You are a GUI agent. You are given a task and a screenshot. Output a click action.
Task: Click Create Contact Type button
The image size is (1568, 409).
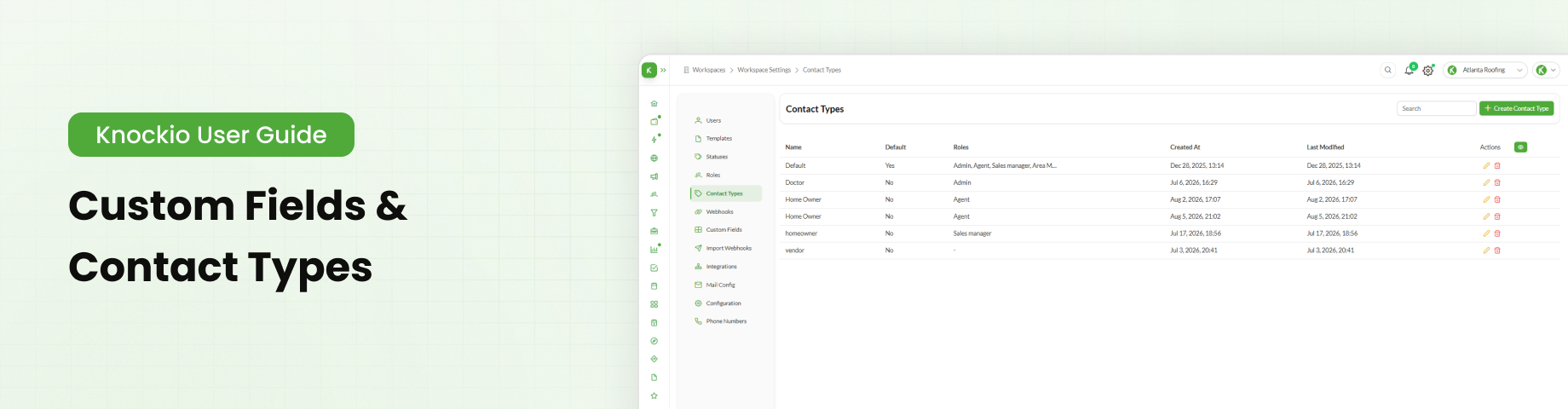(x=1517, y=108)
